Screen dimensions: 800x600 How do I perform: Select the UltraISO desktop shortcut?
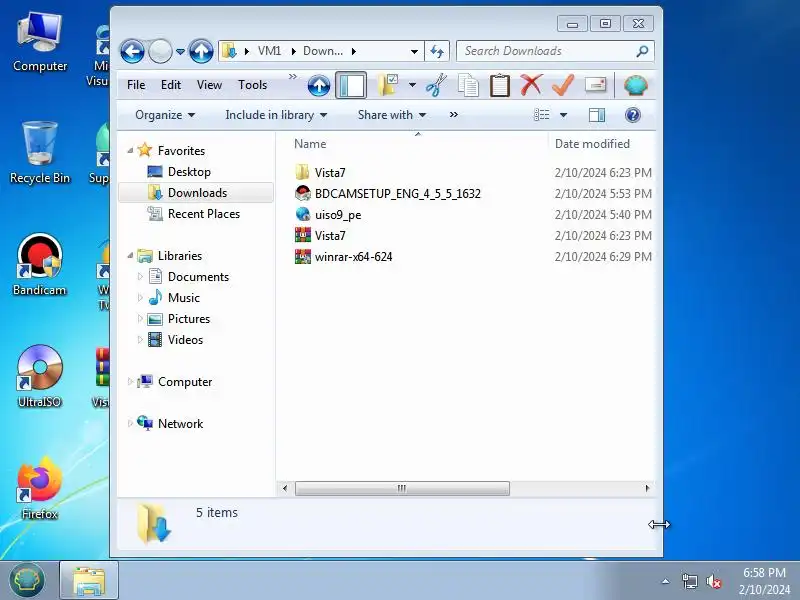point(40,377)
